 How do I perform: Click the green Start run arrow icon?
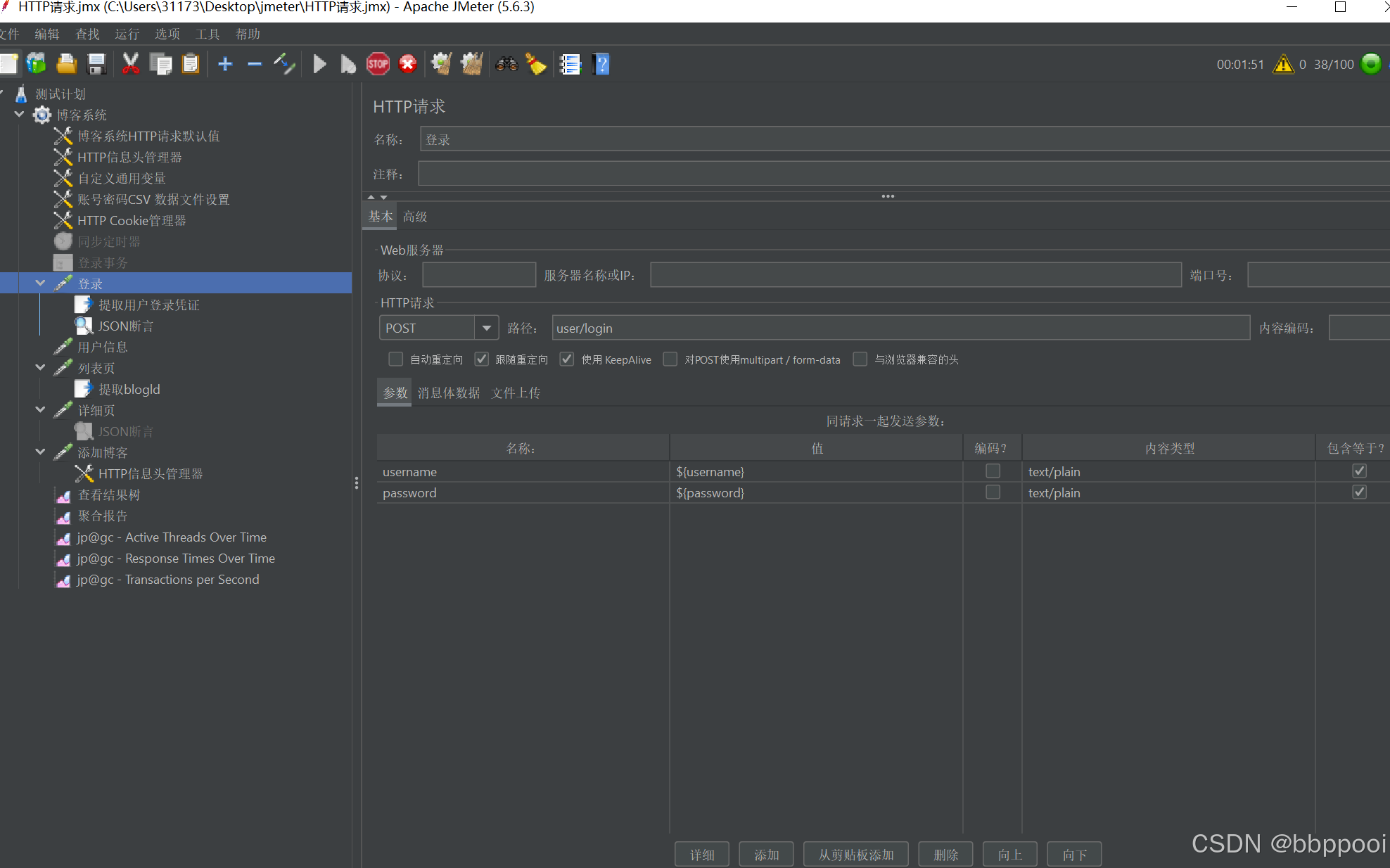(319, 65)
